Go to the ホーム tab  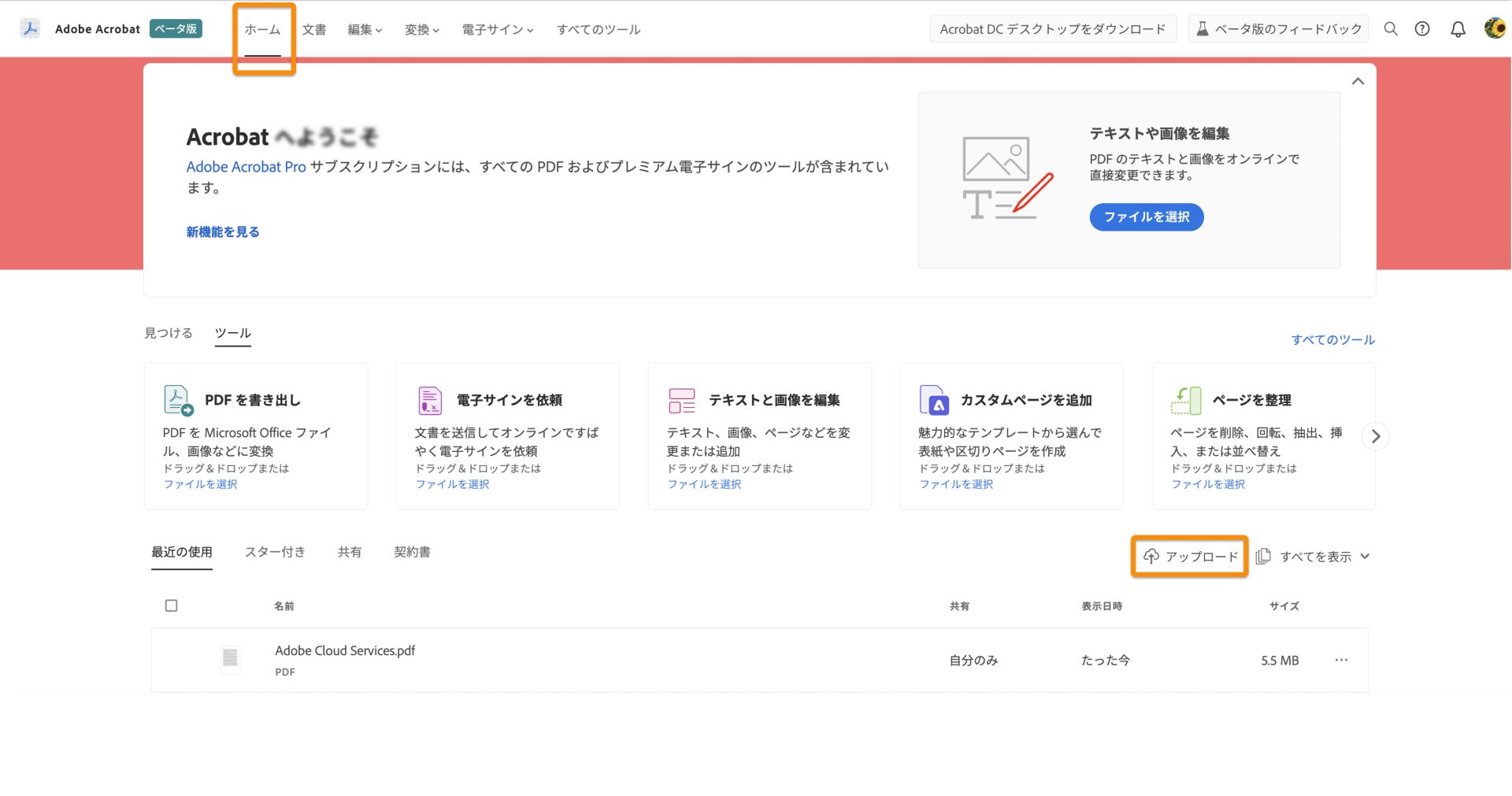[x=262, y=30]
